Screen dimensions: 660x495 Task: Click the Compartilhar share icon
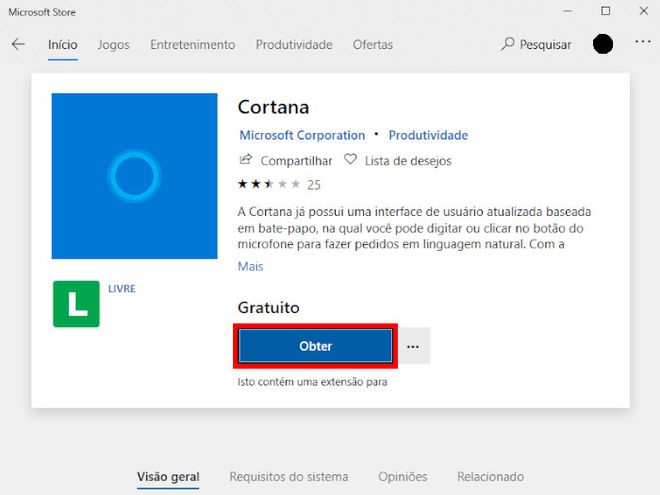pos(246,160)
